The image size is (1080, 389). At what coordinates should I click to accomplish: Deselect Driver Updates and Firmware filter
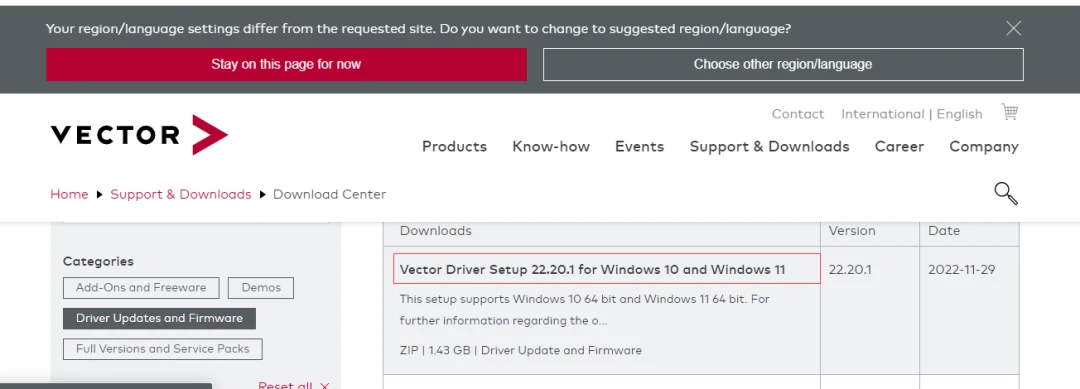click(159, 318)
